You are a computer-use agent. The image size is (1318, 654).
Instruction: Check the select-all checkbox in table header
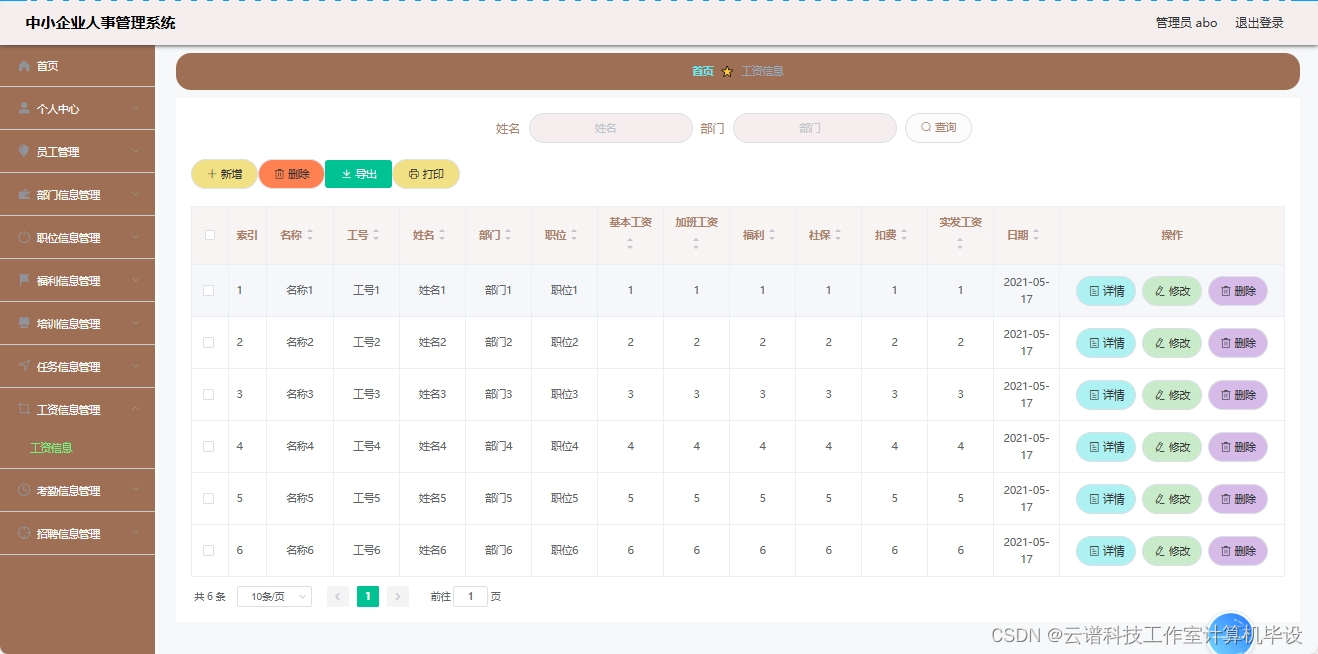click(x=208, y=234)
